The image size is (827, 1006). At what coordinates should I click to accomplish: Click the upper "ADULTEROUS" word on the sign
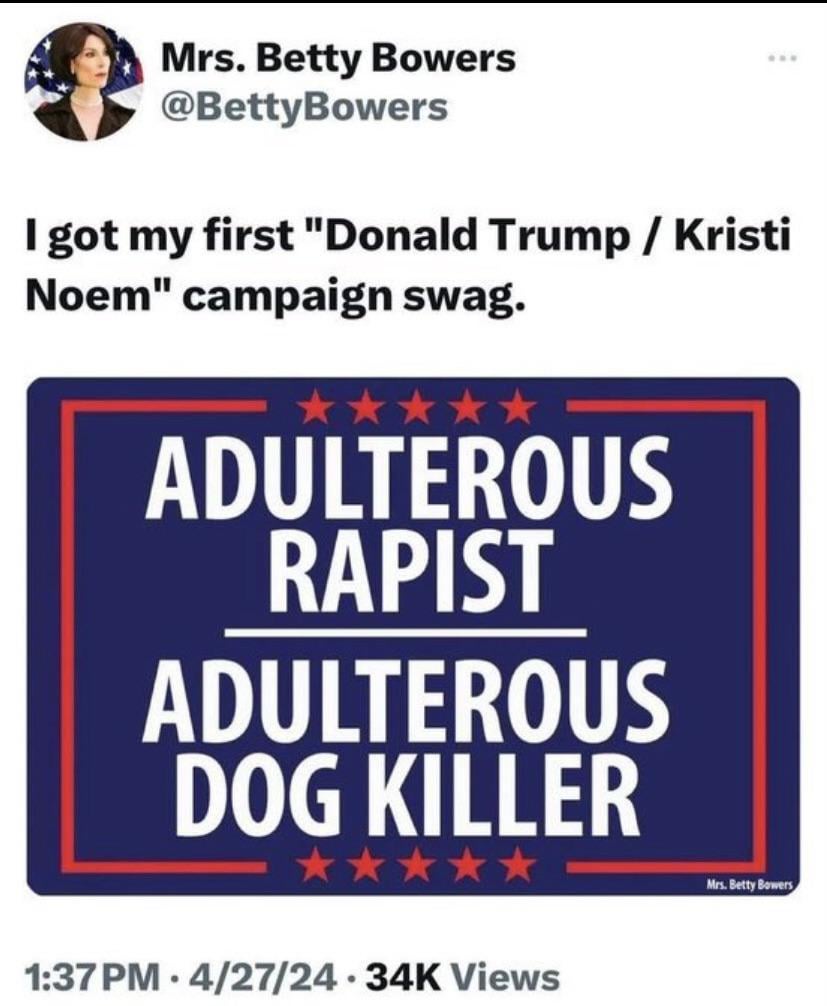click(x=409, y=479)
